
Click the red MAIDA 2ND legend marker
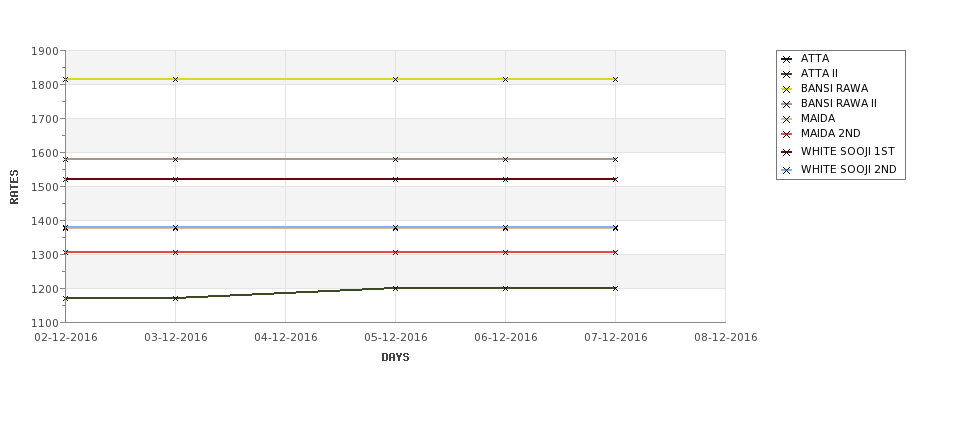(x=787, y=134)
